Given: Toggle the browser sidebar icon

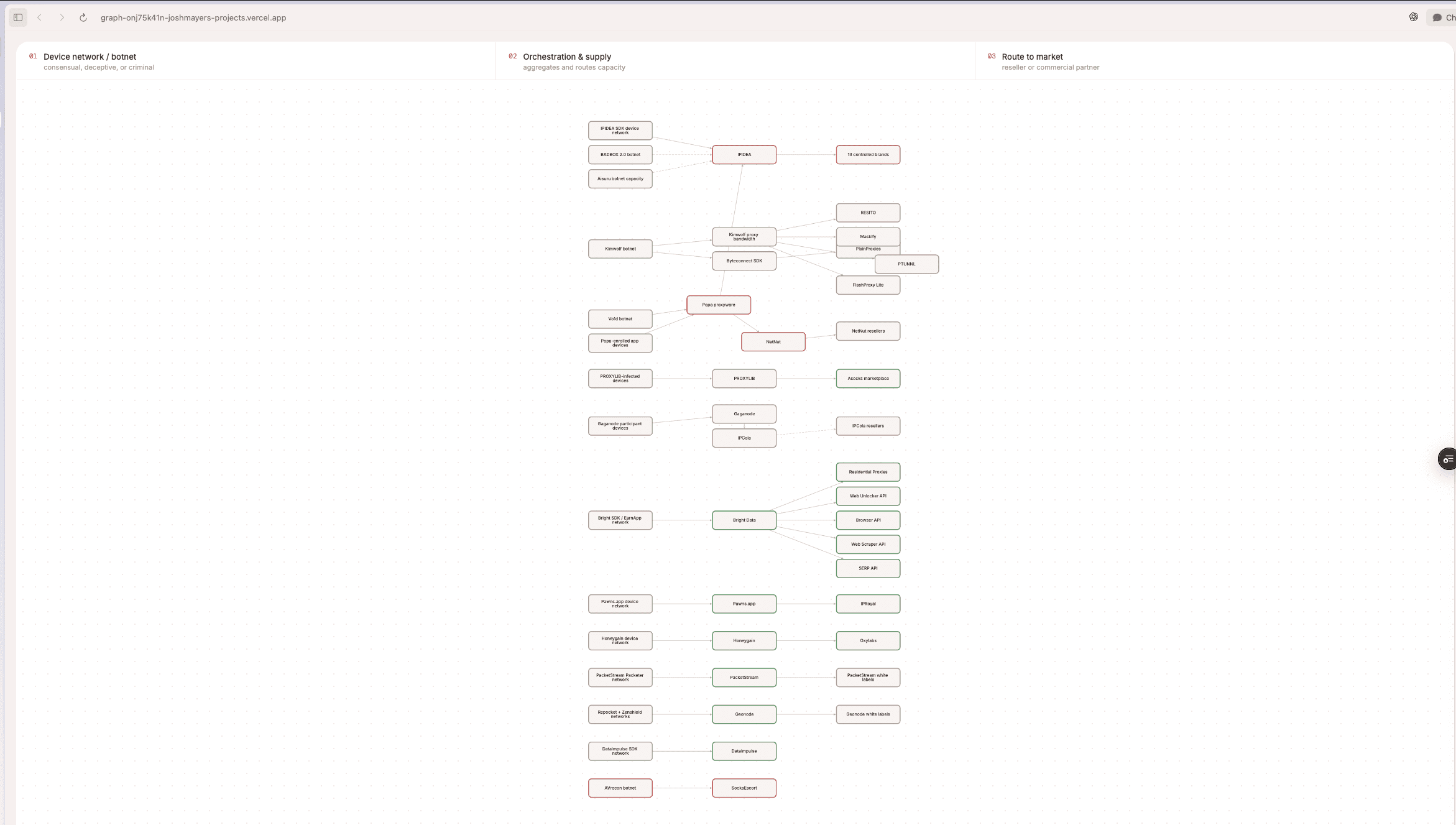Looking at the screenshot, I should (x=18, y=17).
